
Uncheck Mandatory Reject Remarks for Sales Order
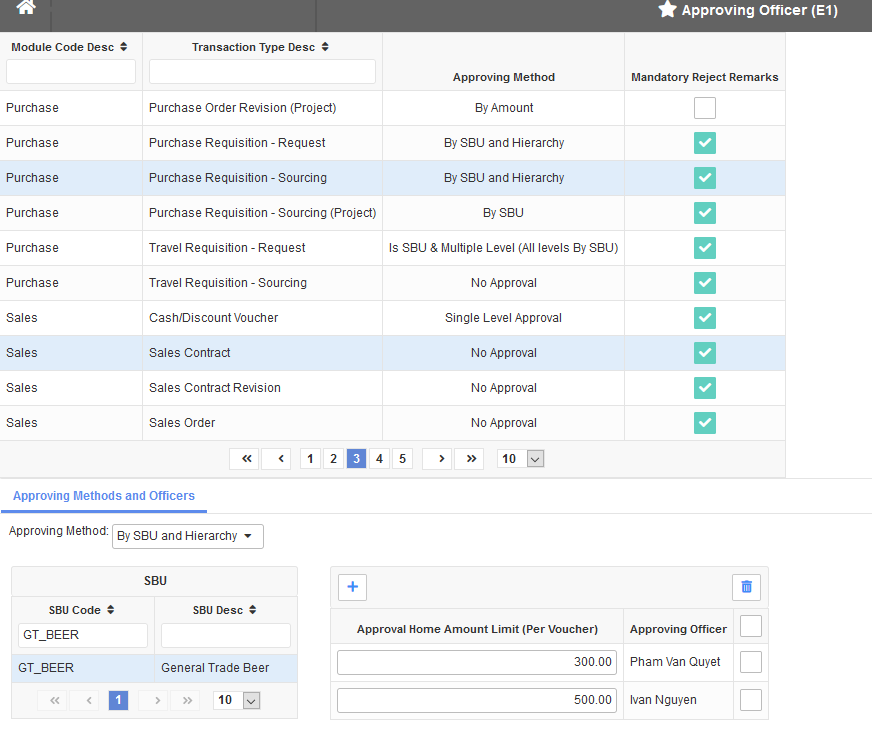tap(704, 422)
